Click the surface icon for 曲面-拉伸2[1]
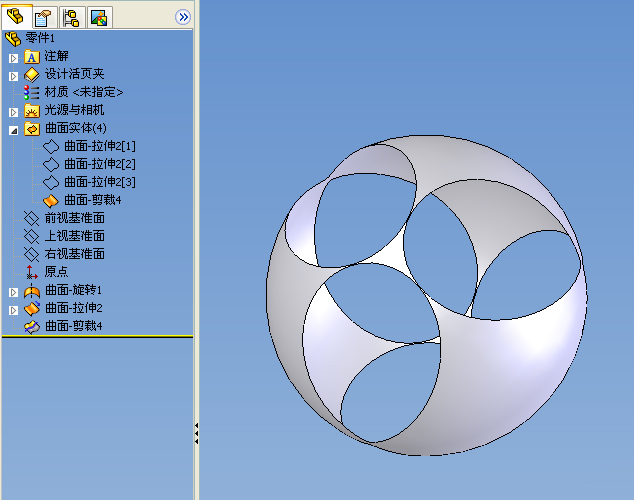 51,146
